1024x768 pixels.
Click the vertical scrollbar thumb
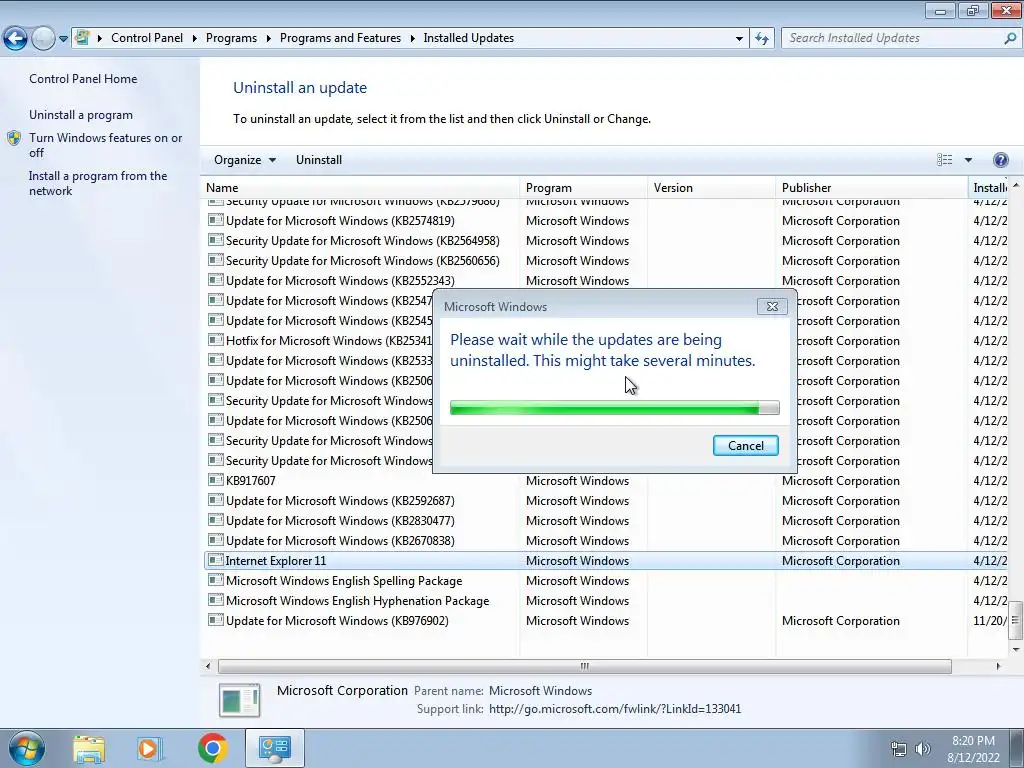coord(1015,620)
